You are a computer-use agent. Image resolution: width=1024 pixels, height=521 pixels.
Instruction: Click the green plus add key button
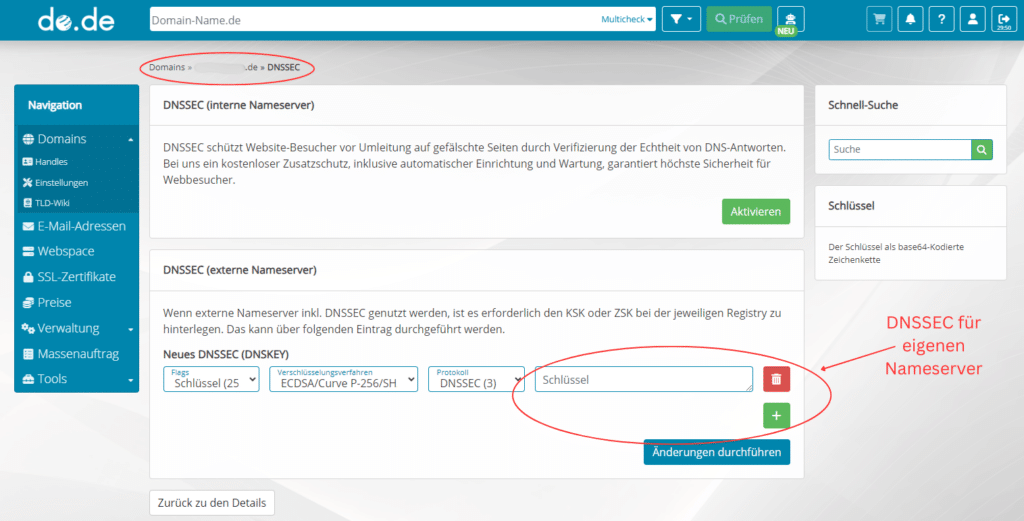[776, 415]
